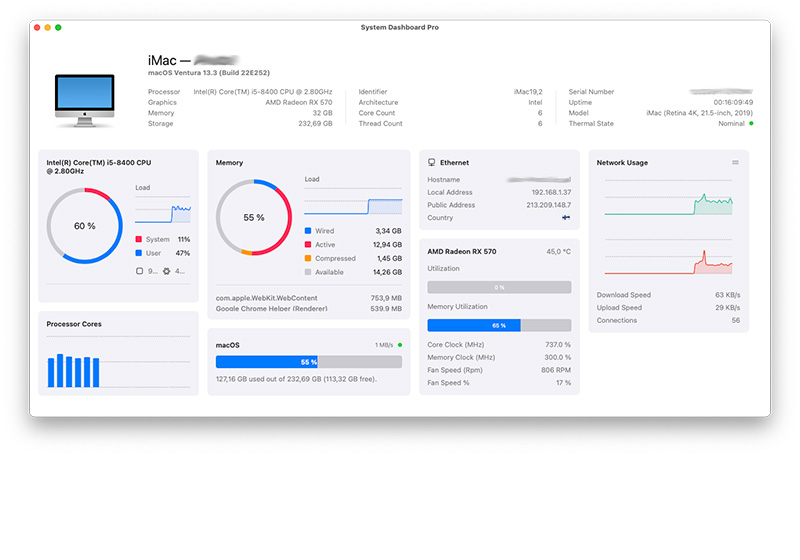Screen dimensions: 800x560
Task: Click the Identifier value iMac19,2
Action: [528, 92]
